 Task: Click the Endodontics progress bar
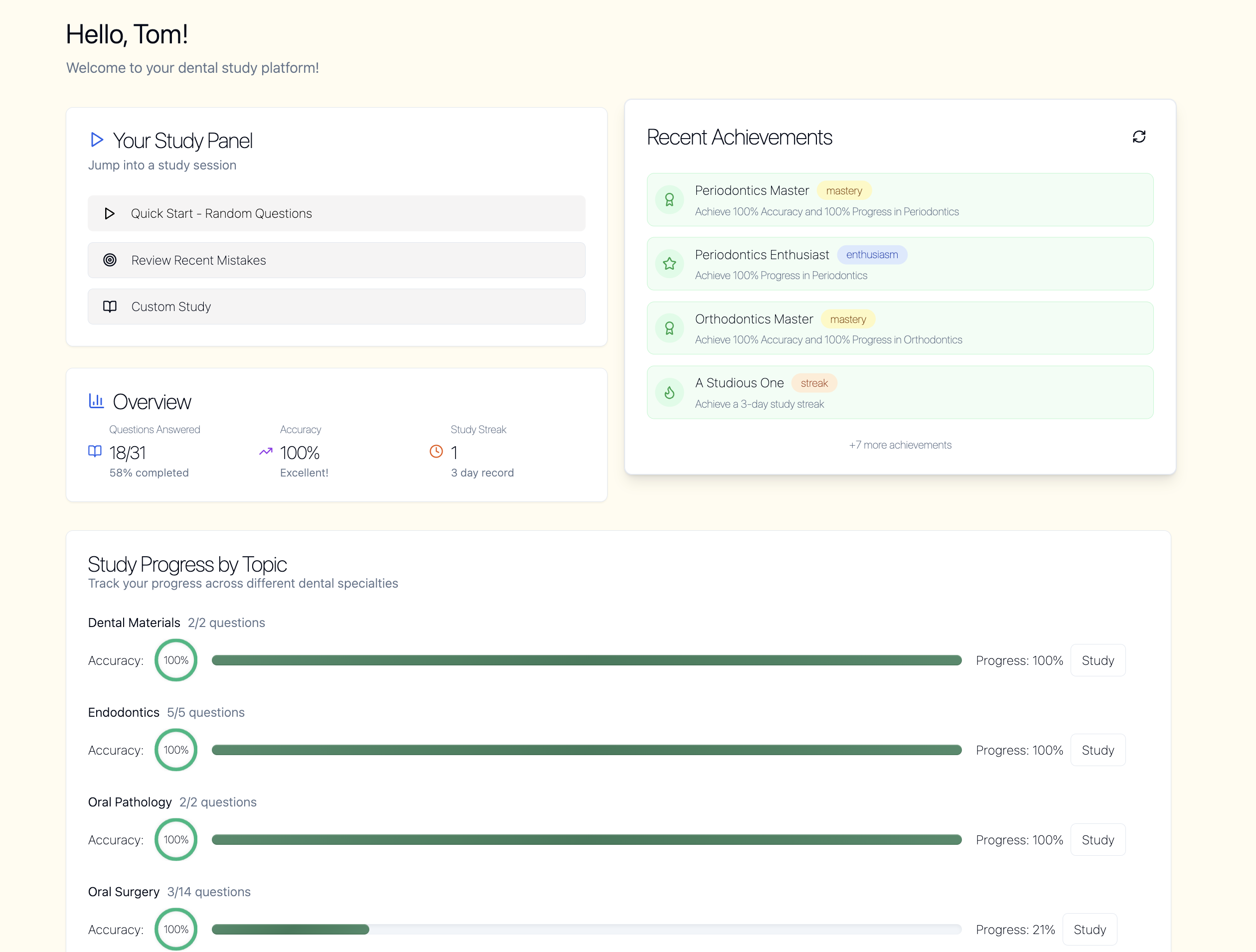tap(587, 750)
